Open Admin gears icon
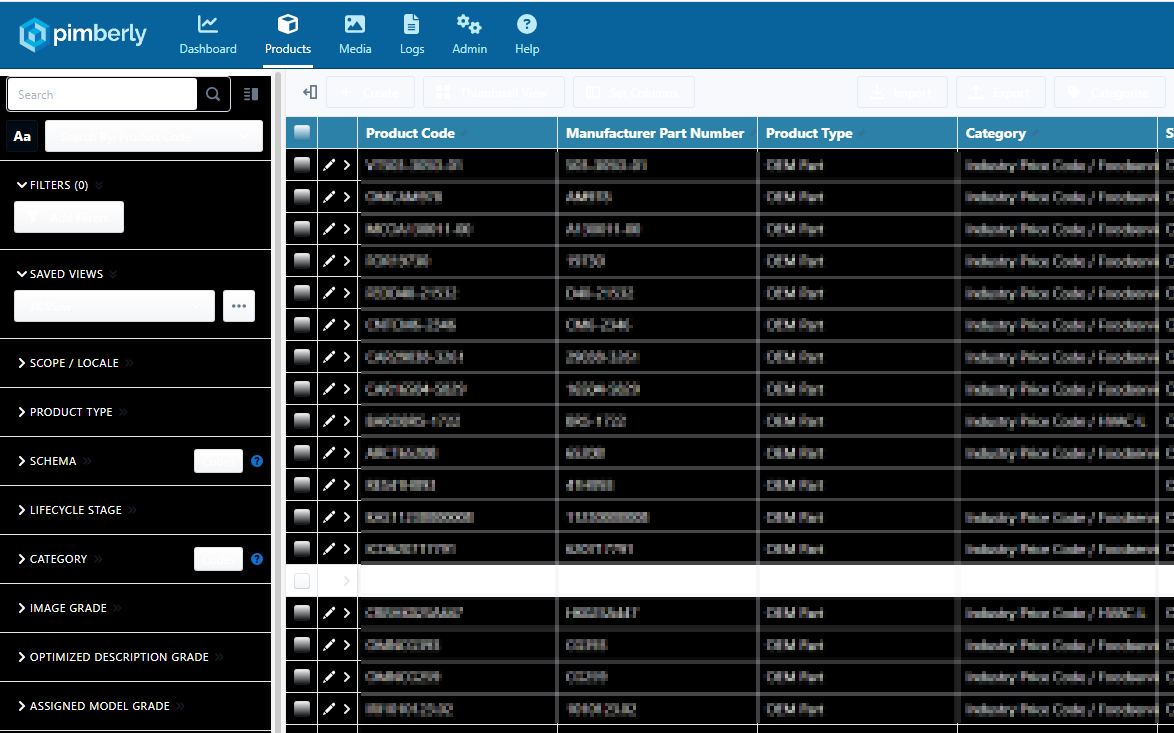The height and width of the screenshot is (733, 1174). 469,25
